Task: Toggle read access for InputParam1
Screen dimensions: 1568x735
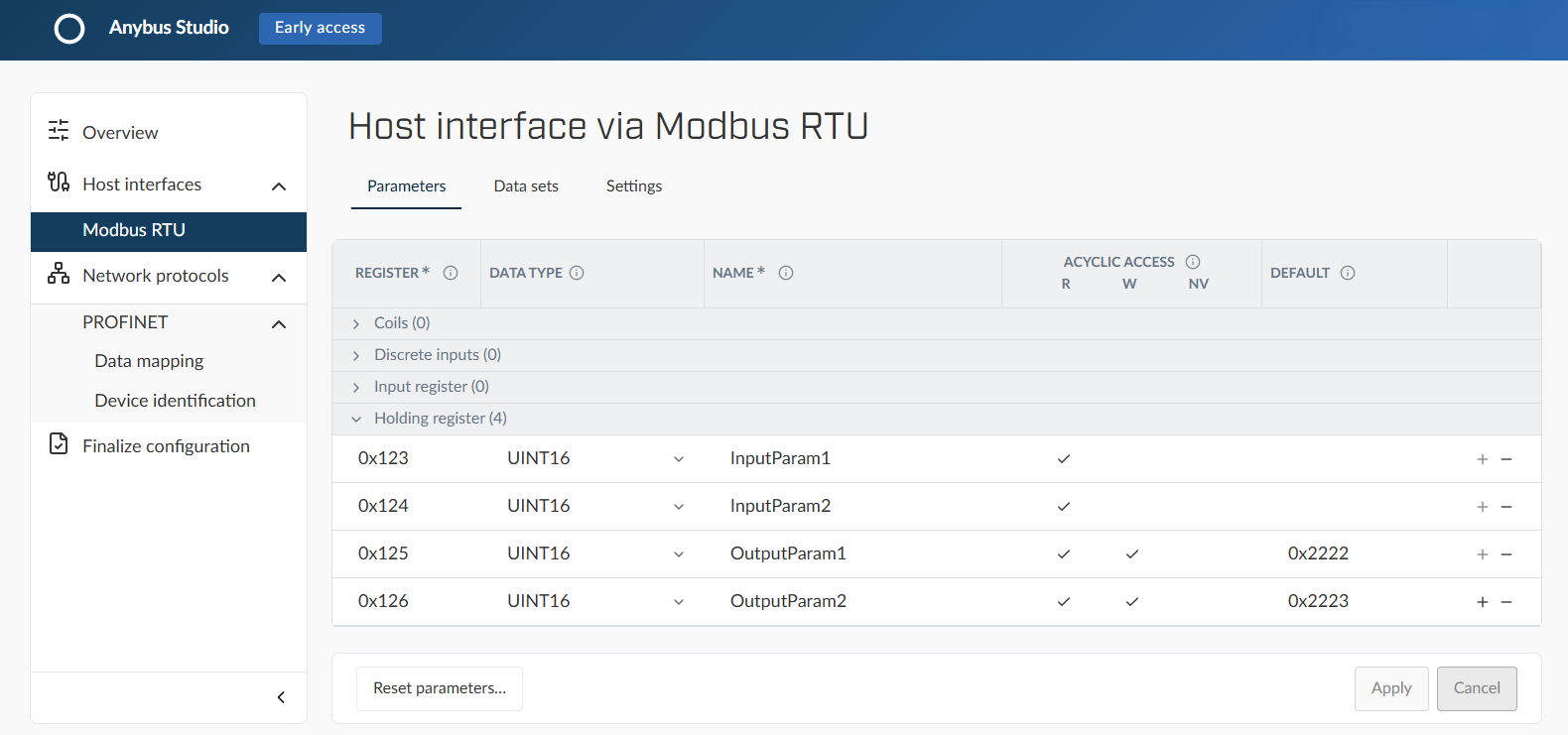Action: (x=1064, y=459)
